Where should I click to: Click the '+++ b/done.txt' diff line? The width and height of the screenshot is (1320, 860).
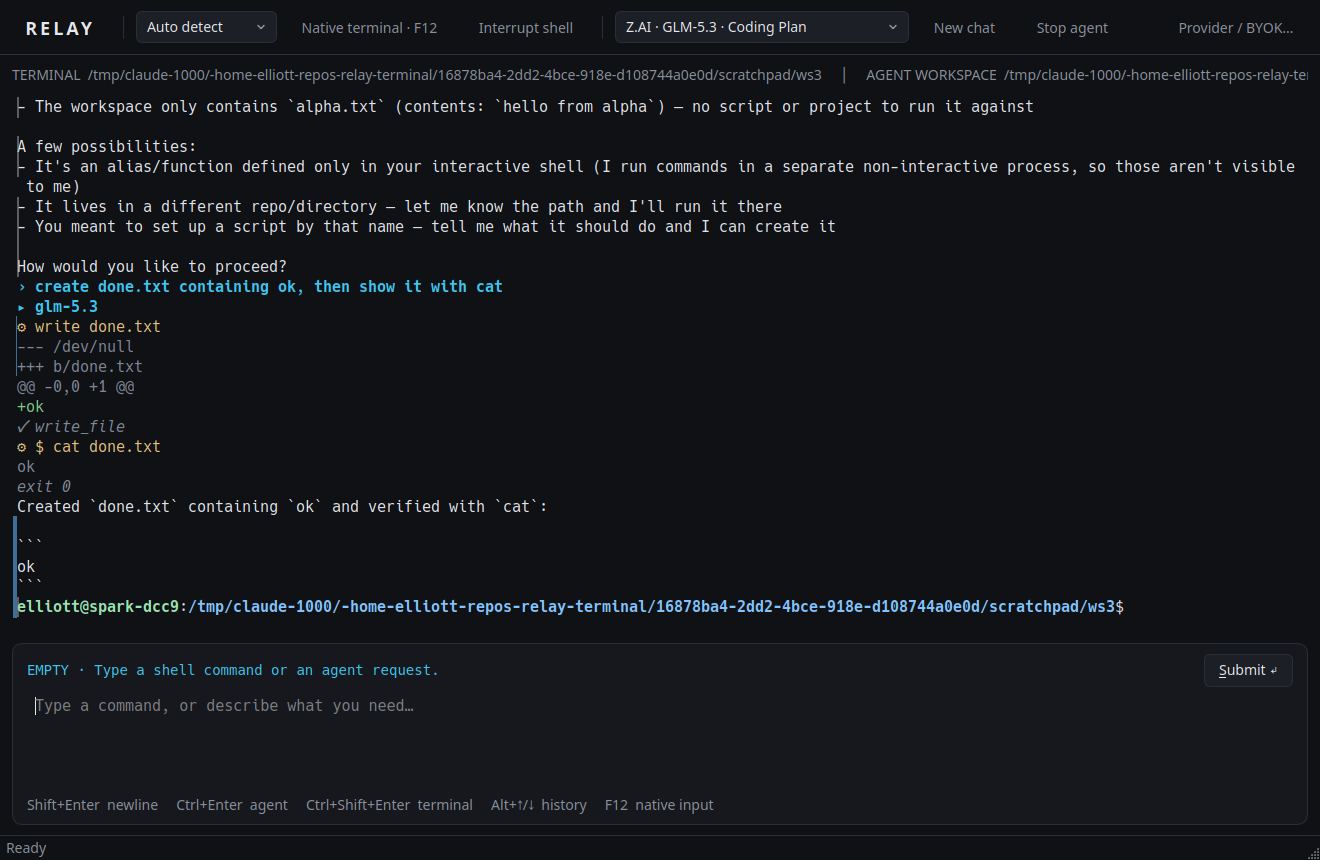point(80,367)
